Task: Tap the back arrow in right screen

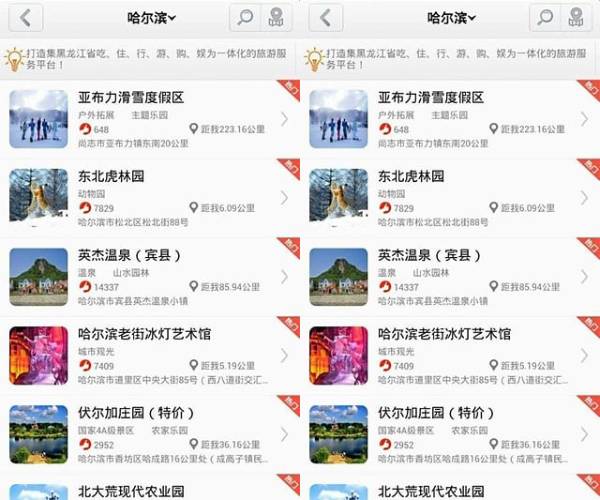Action: [x=326, y=18]
